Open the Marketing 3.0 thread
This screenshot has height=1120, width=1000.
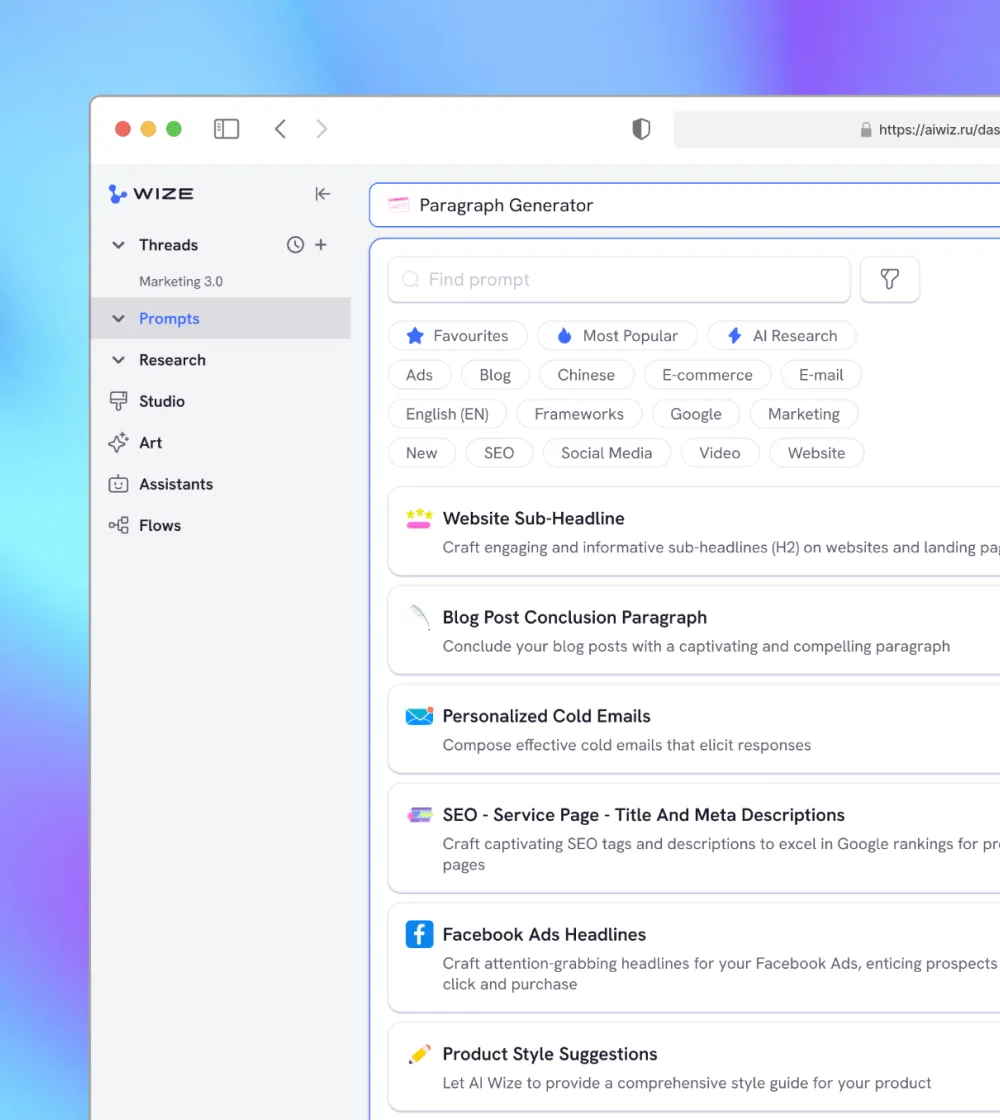click(x=181, y=282)
